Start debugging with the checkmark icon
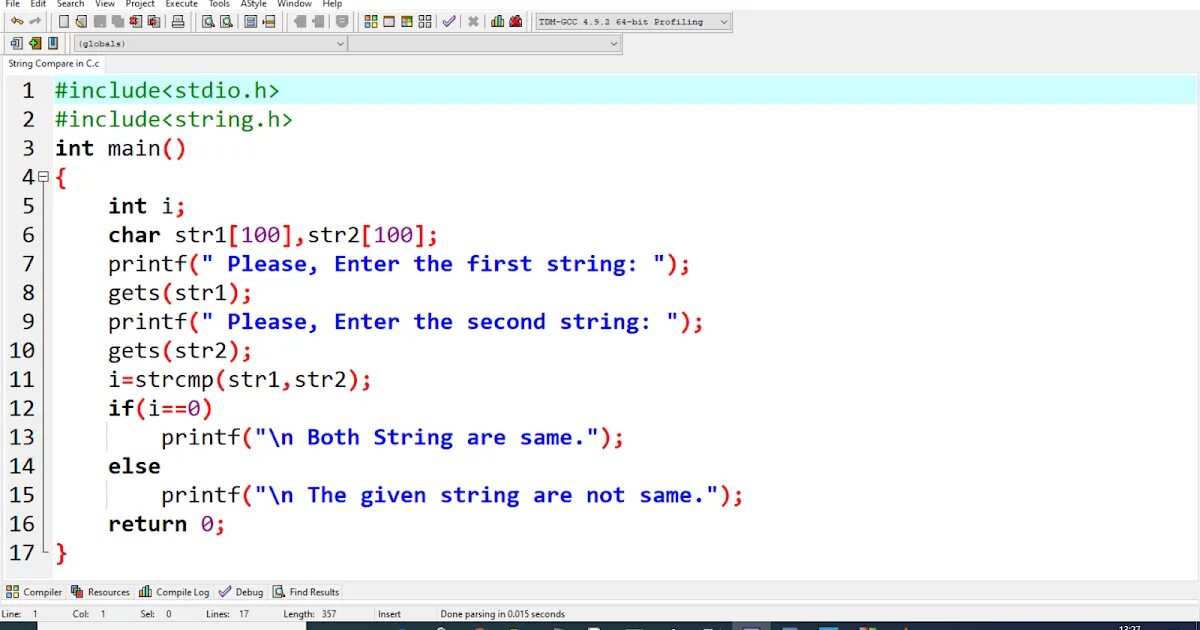The width and height of the screenshot is (1200, 630). pos(449,21)
